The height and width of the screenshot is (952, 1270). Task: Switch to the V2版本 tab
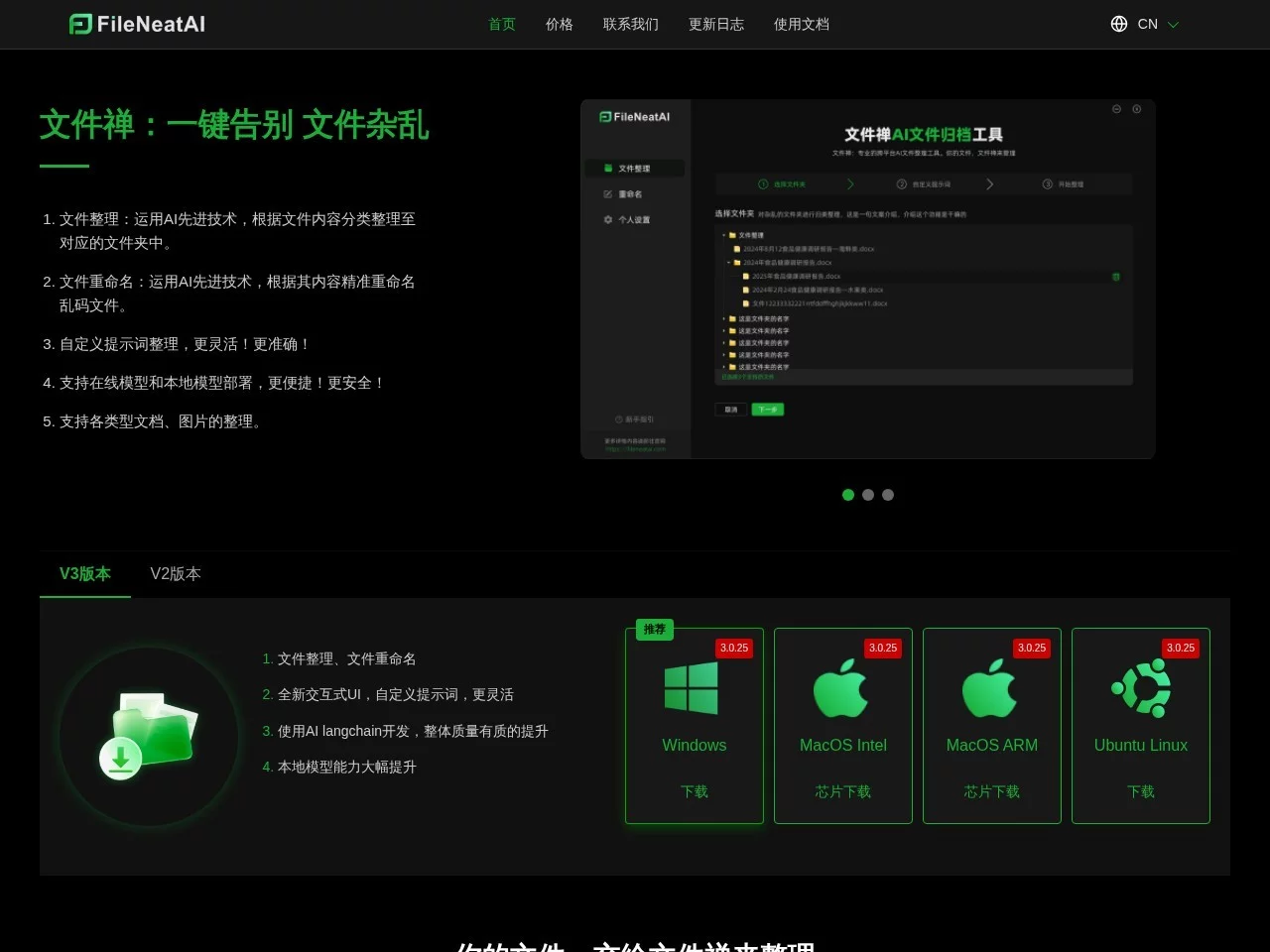[175, 573]
